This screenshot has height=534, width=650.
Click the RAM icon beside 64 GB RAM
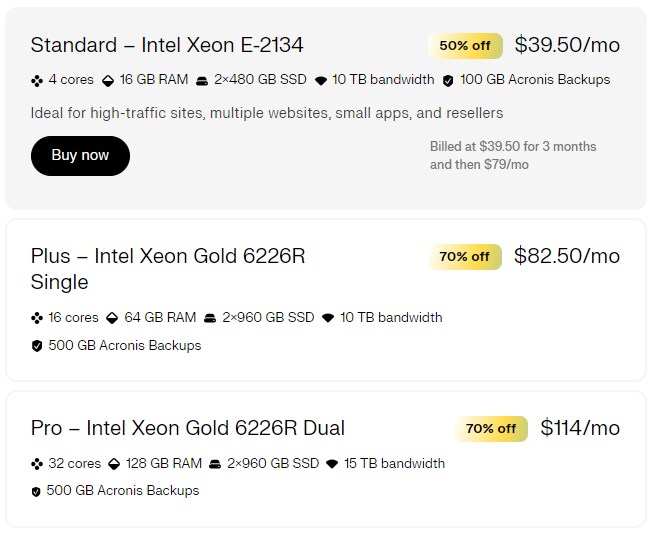[112, 318]
